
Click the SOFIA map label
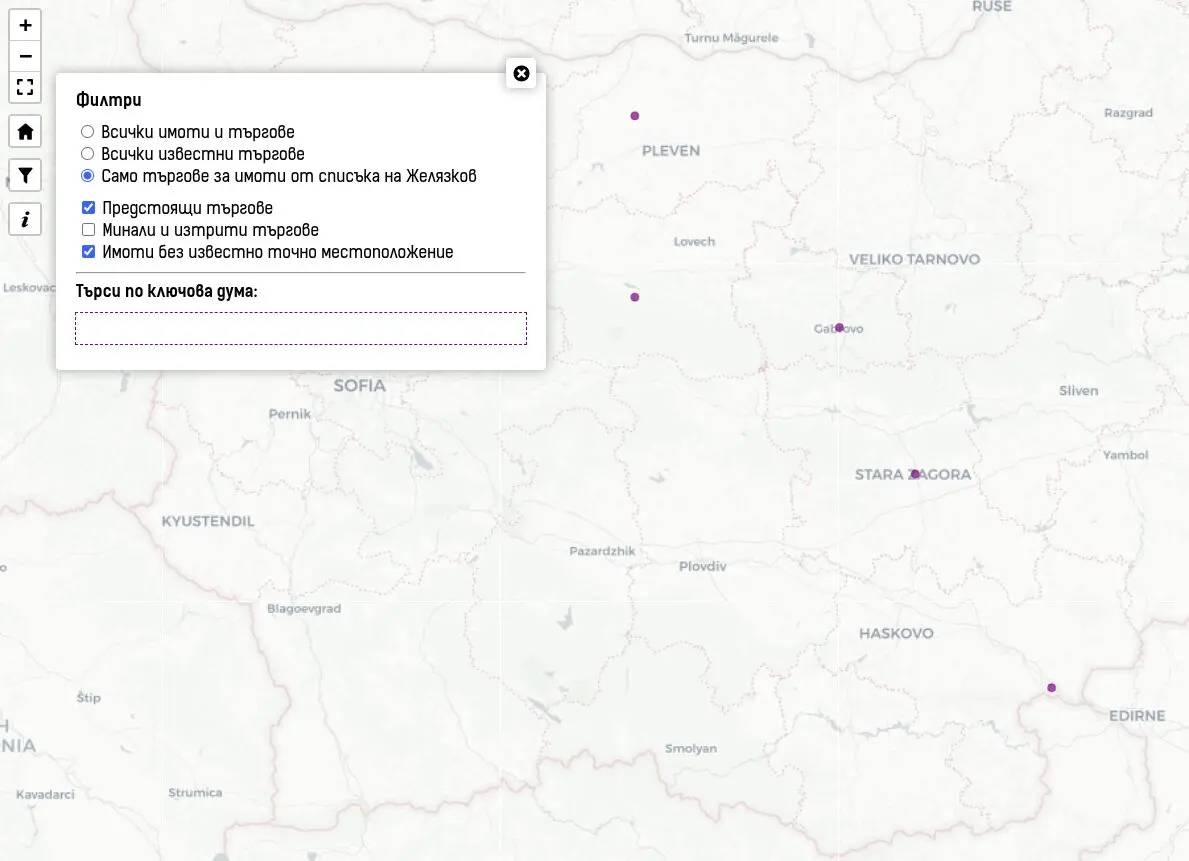[x=359, y=385]
